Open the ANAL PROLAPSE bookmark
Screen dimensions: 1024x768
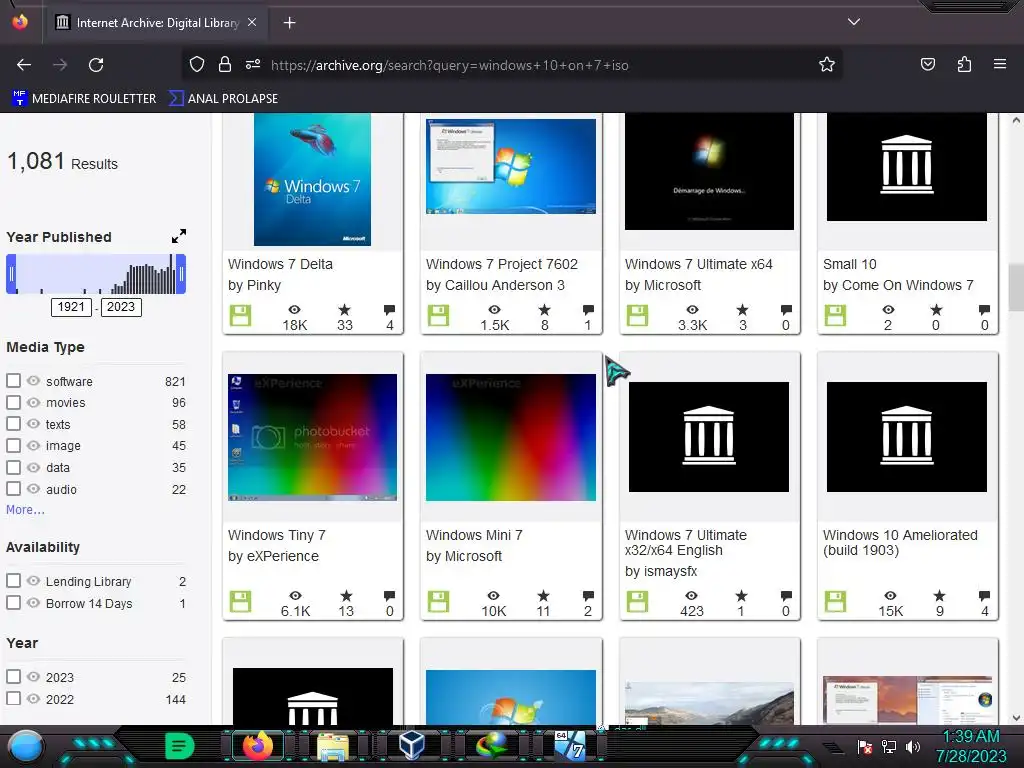tap(223, 99)
